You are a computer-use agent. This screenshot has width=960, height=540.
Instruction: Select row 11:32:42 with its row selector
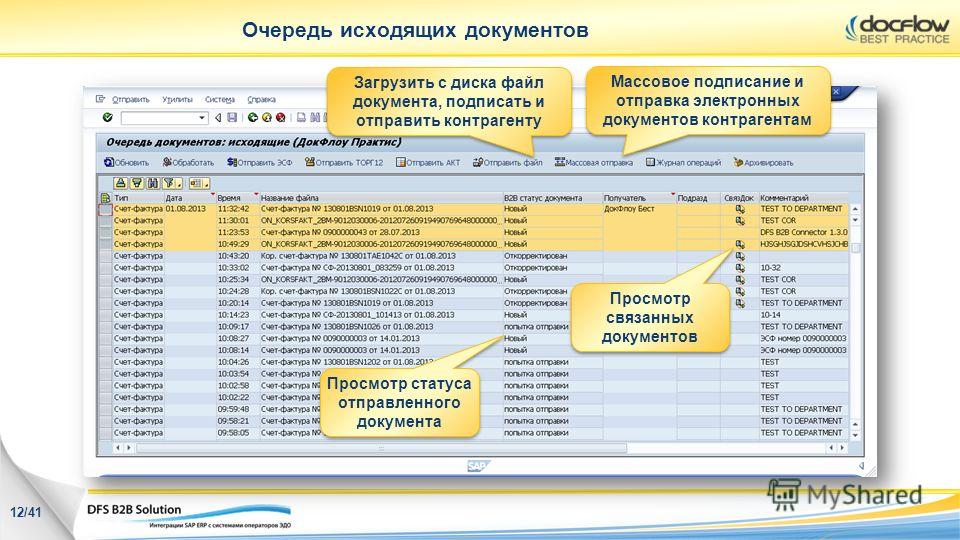[x=105, y=209]
